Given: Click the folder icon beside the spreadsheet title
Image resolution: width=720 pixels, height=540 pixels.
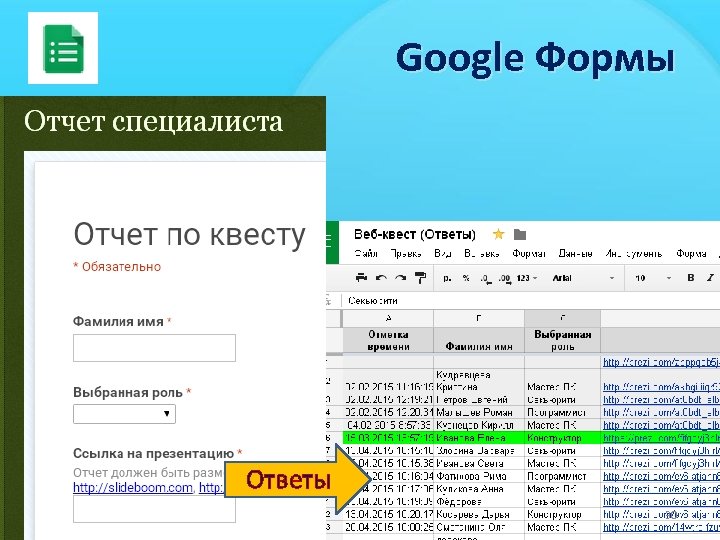Looking at the screenshot, I should coord(519,235).
